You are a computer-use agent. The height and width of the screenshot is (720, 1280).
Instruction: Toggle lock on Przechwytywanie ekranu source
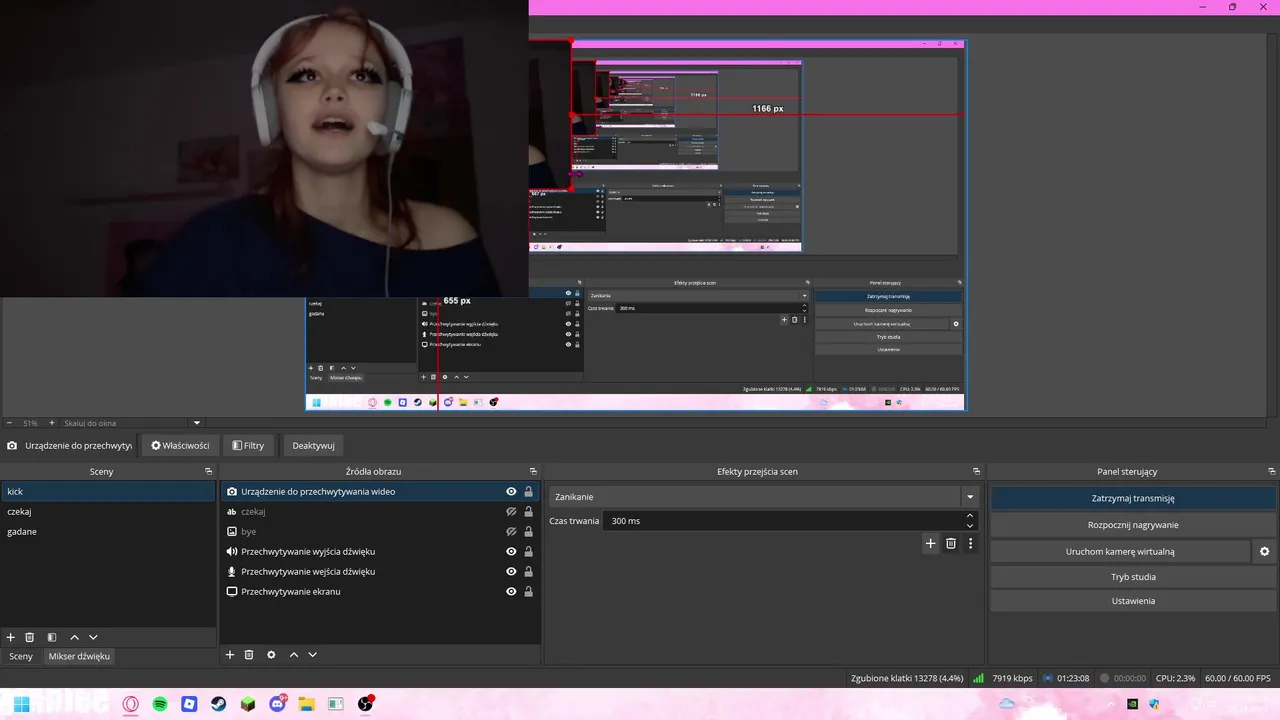pyautogui.click(x=528, y=592)
